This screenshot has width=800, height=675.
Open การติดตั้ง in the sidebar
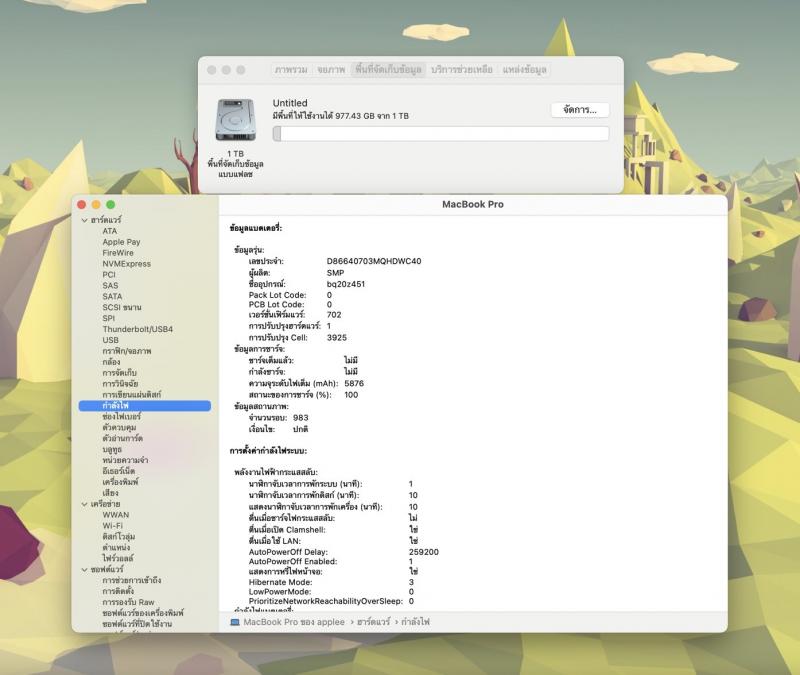point(118,591)
